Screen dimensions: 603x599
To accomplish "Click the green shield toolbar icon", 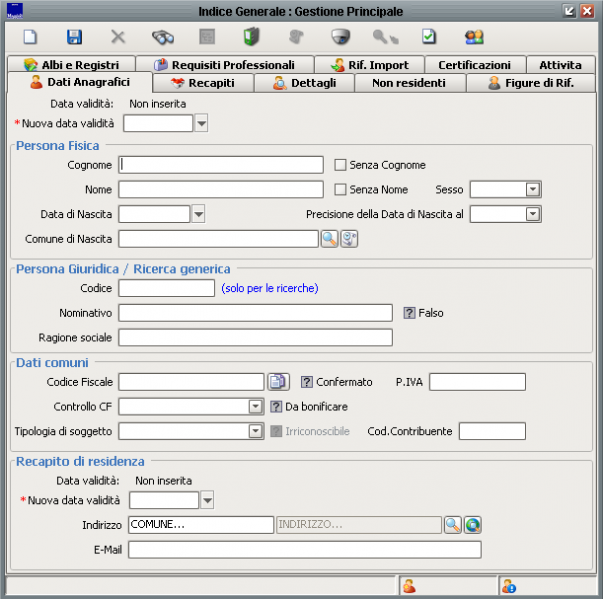I will pyautogui.click(x=251, y=37).
